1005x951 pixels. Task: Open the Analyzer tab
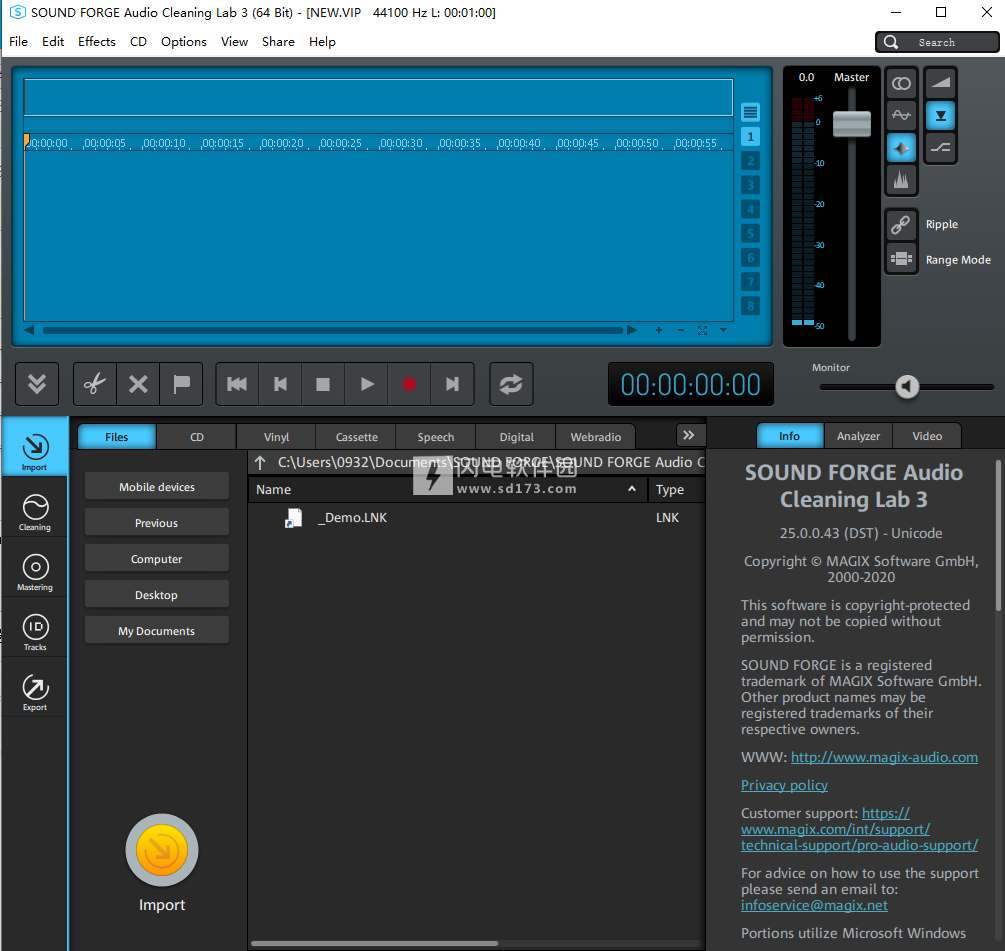coord(858,436)
